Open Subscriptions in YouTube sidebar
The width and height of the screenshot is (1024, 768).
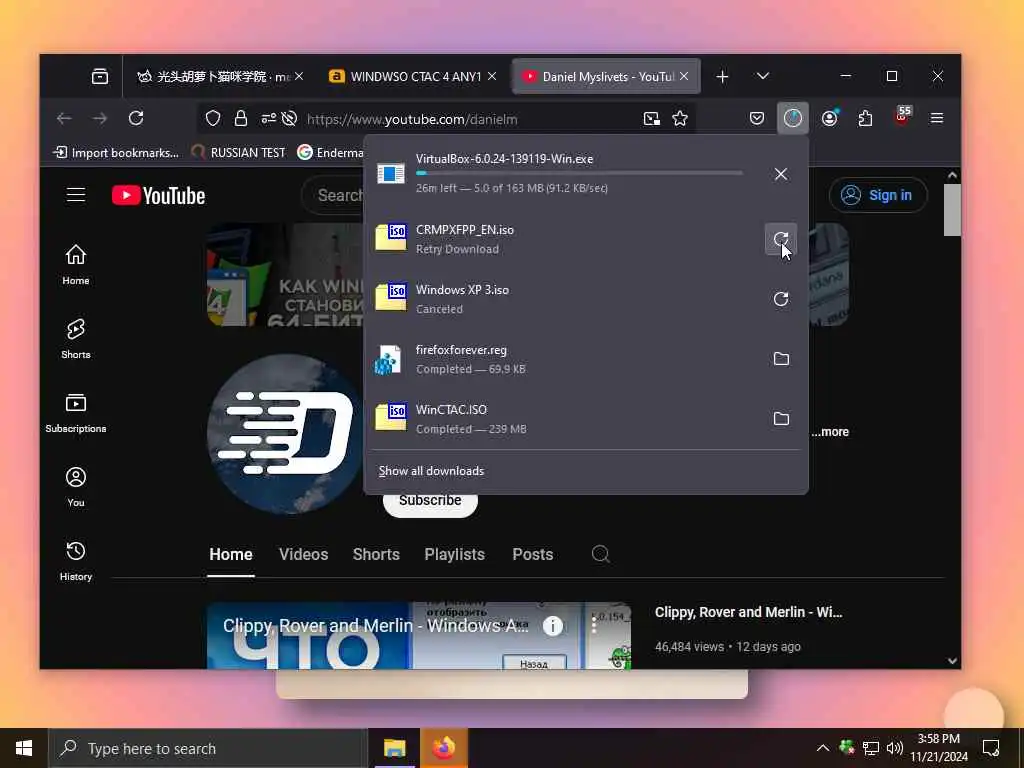(76, 413)
